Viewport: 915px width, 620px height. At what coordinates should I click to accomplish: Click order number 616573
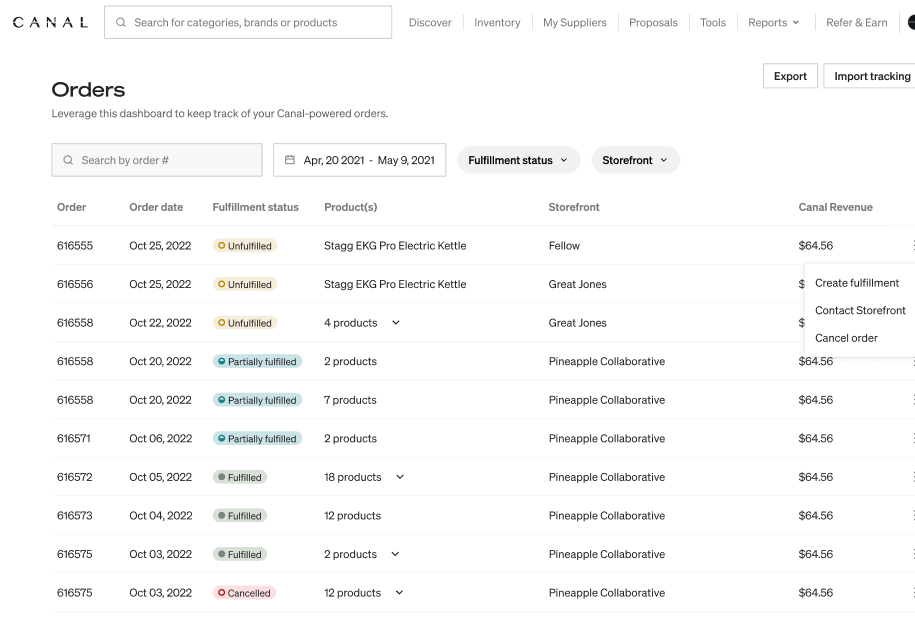coord(75,515)
